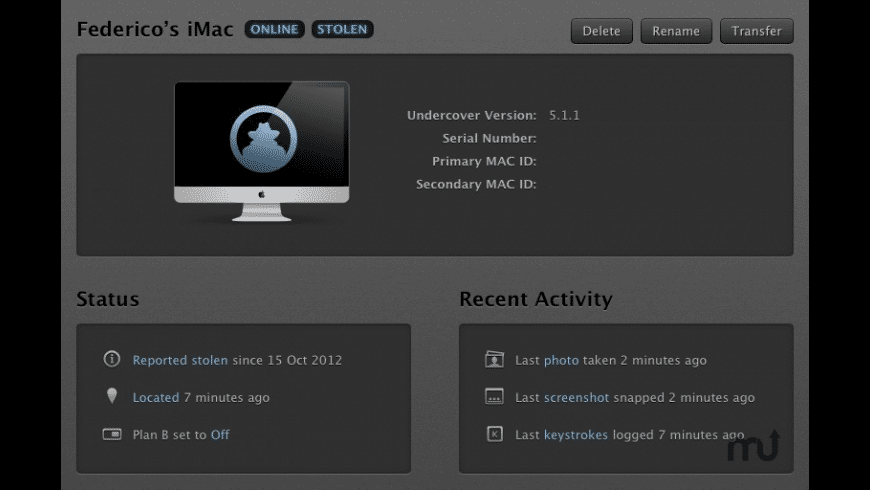Screen dimensions: 870x490
Task: Open the Reported stolen link
Action: [x=180, y=360]
